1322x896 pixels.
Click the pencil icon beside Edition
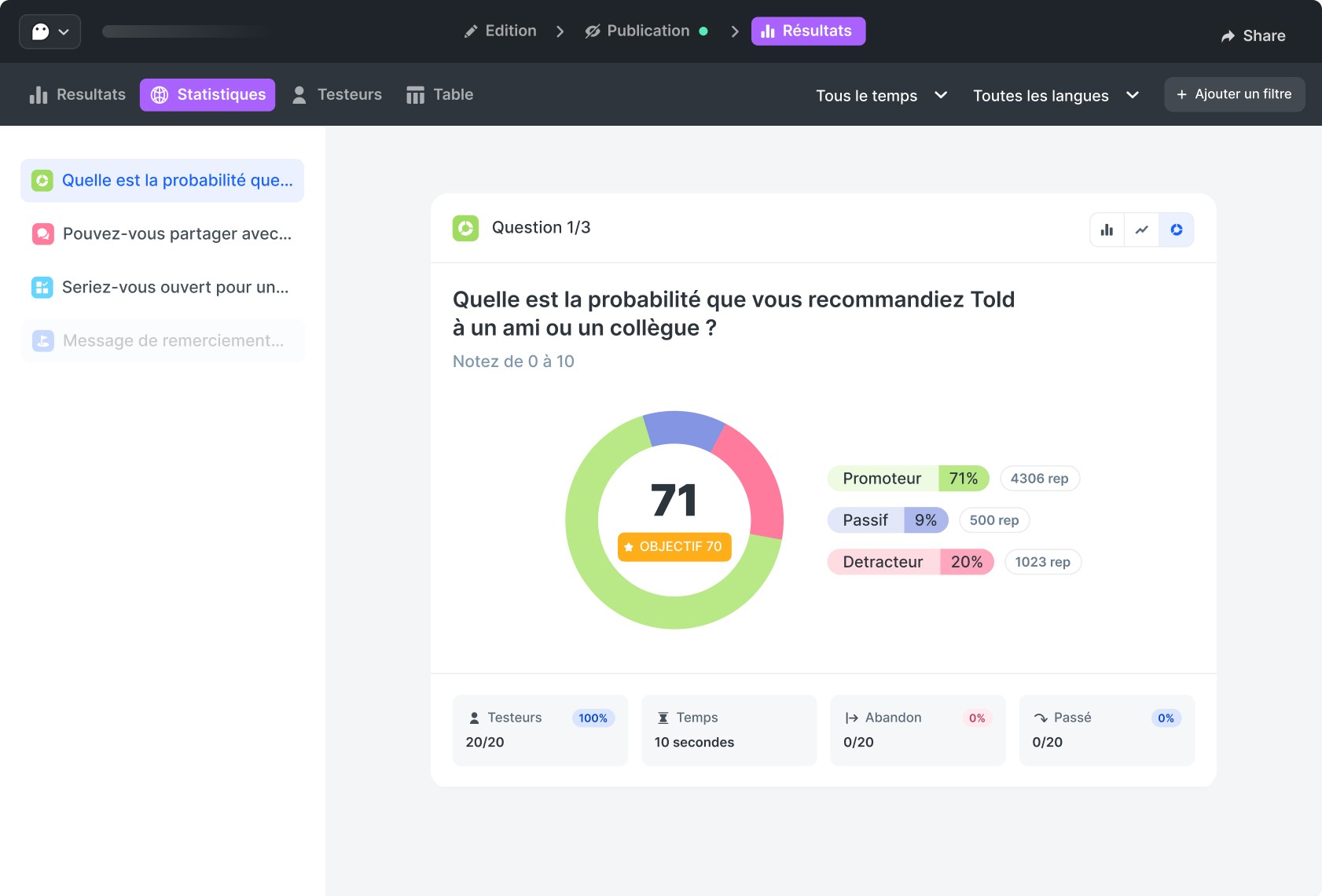[x=471, y=31]
